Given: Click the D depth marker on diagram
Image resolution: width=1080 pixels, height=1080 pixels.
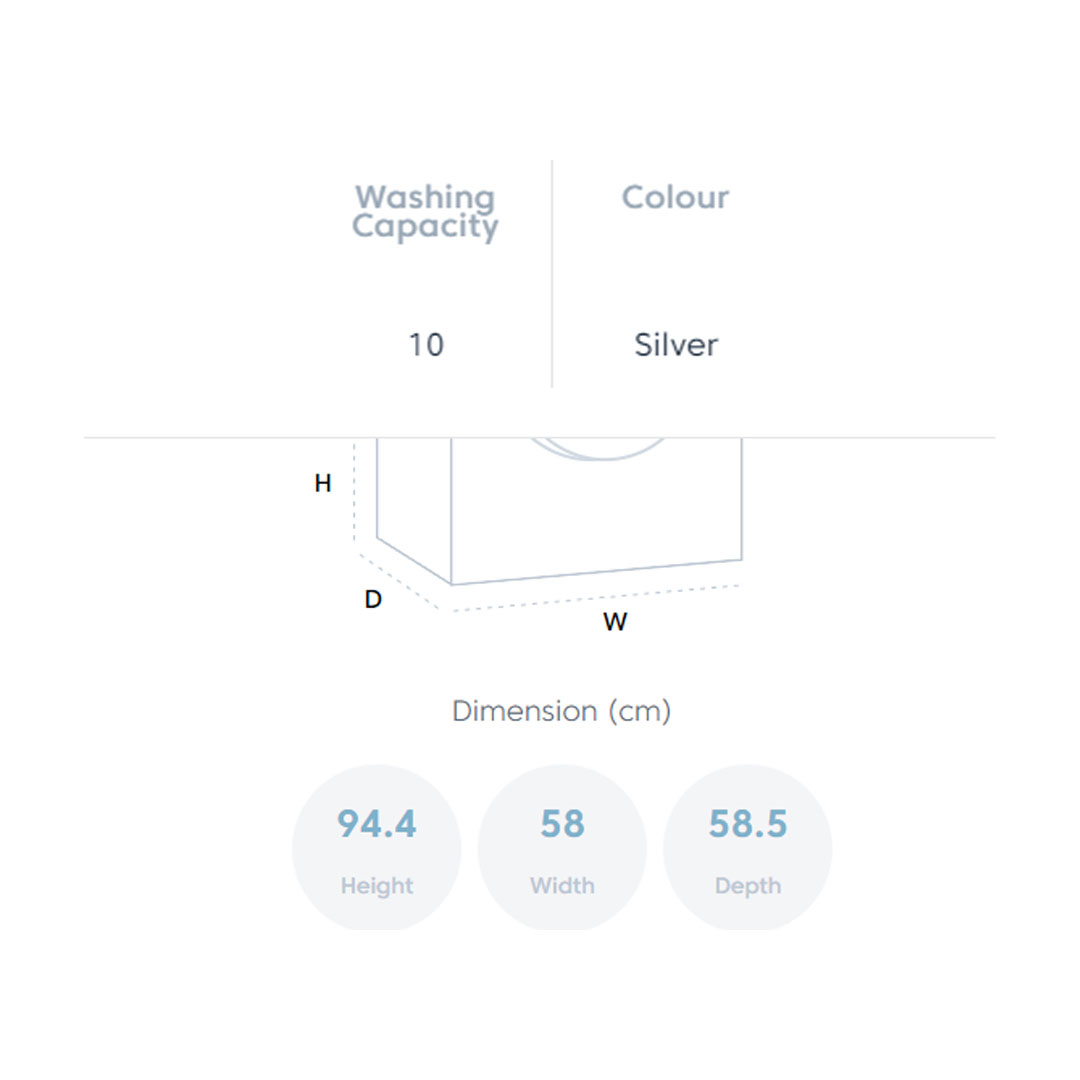Looking at the screenshot, I should coord(373,600).
